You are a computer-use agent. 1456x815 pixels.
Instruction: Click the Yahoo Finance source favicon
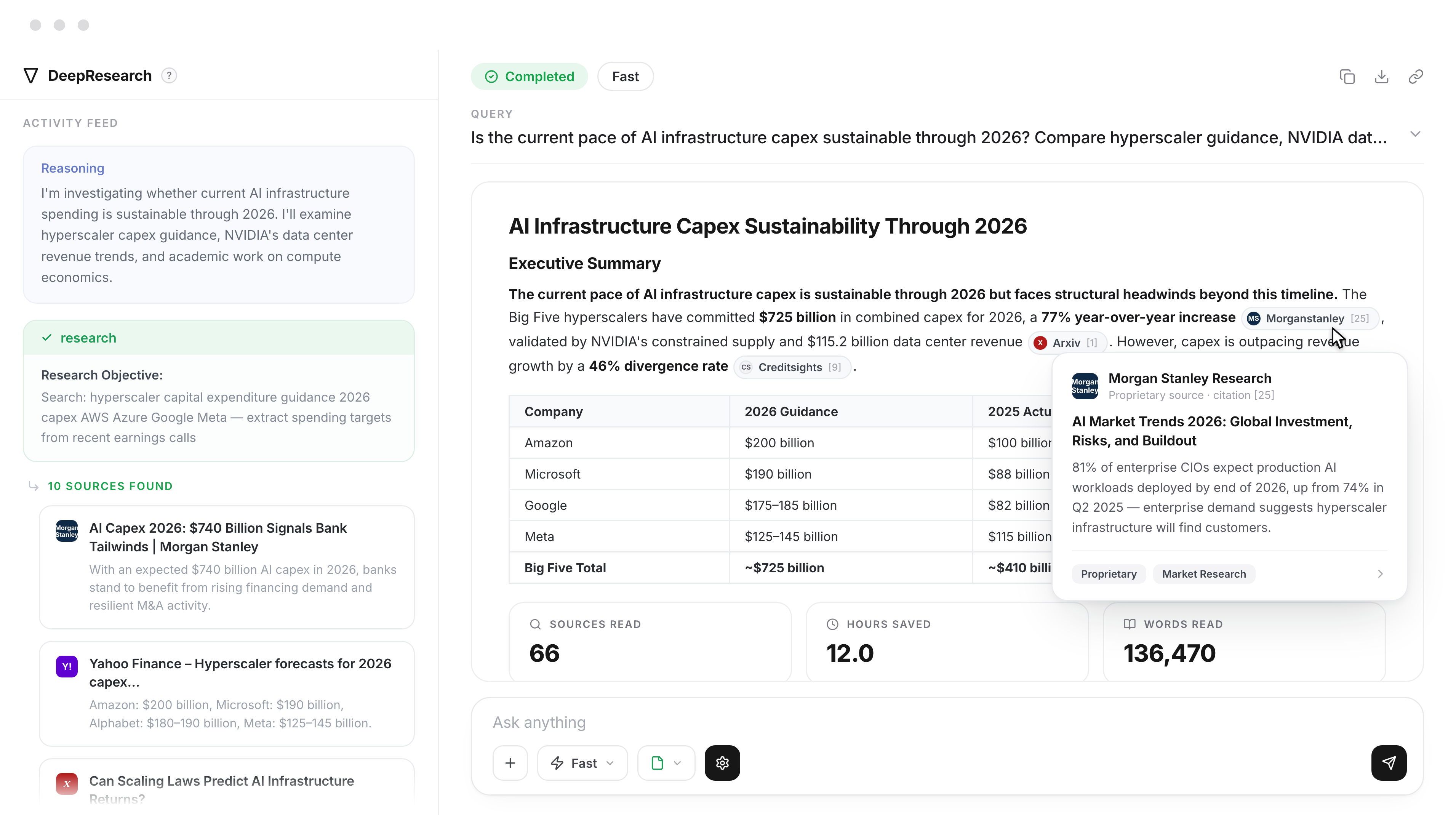click(67, 666)
